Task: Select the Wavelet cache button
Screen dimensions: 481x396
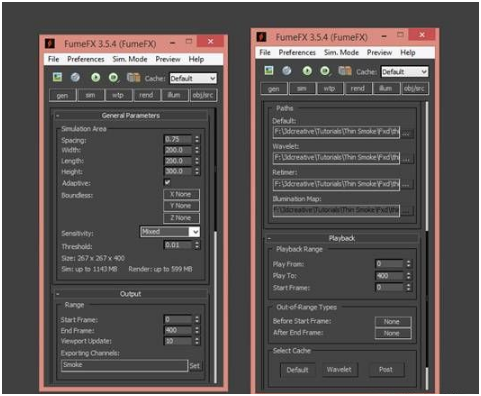Action: pos(339,370)
